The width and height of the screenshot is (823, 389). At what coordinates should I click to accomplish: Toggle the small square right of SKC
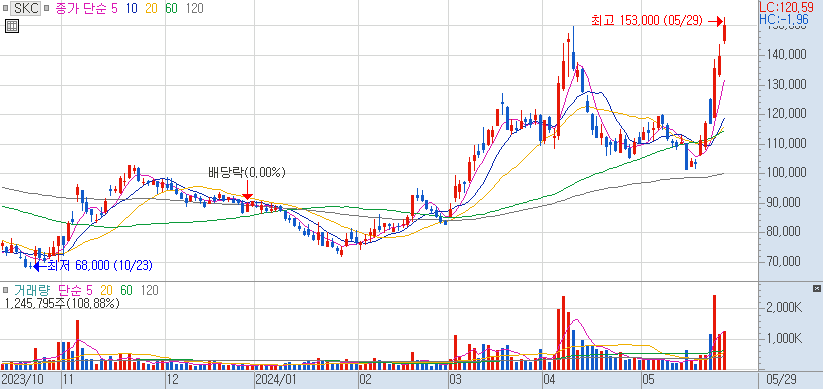click(47, 8)
